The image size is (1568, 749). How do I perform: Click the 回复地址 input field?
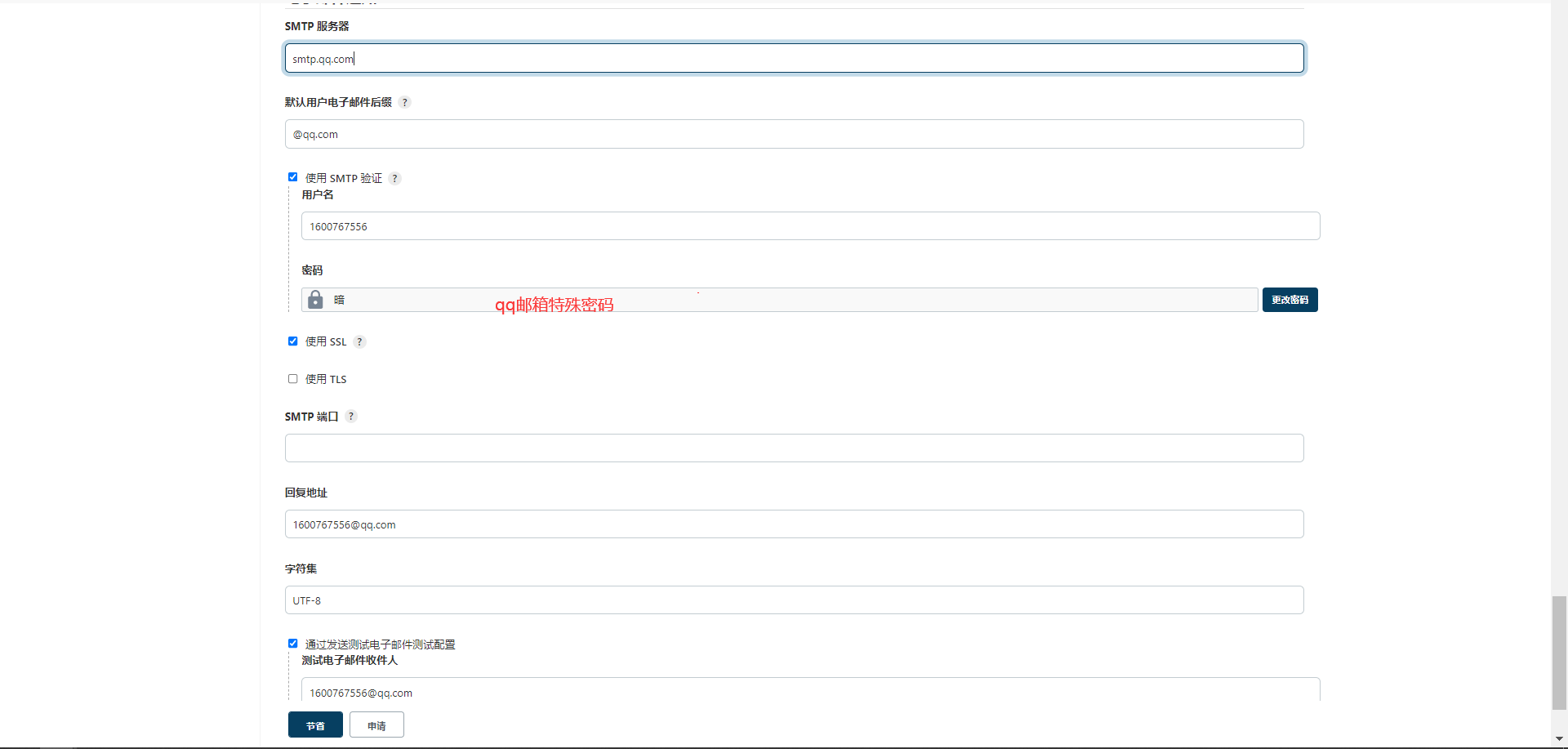794,524
